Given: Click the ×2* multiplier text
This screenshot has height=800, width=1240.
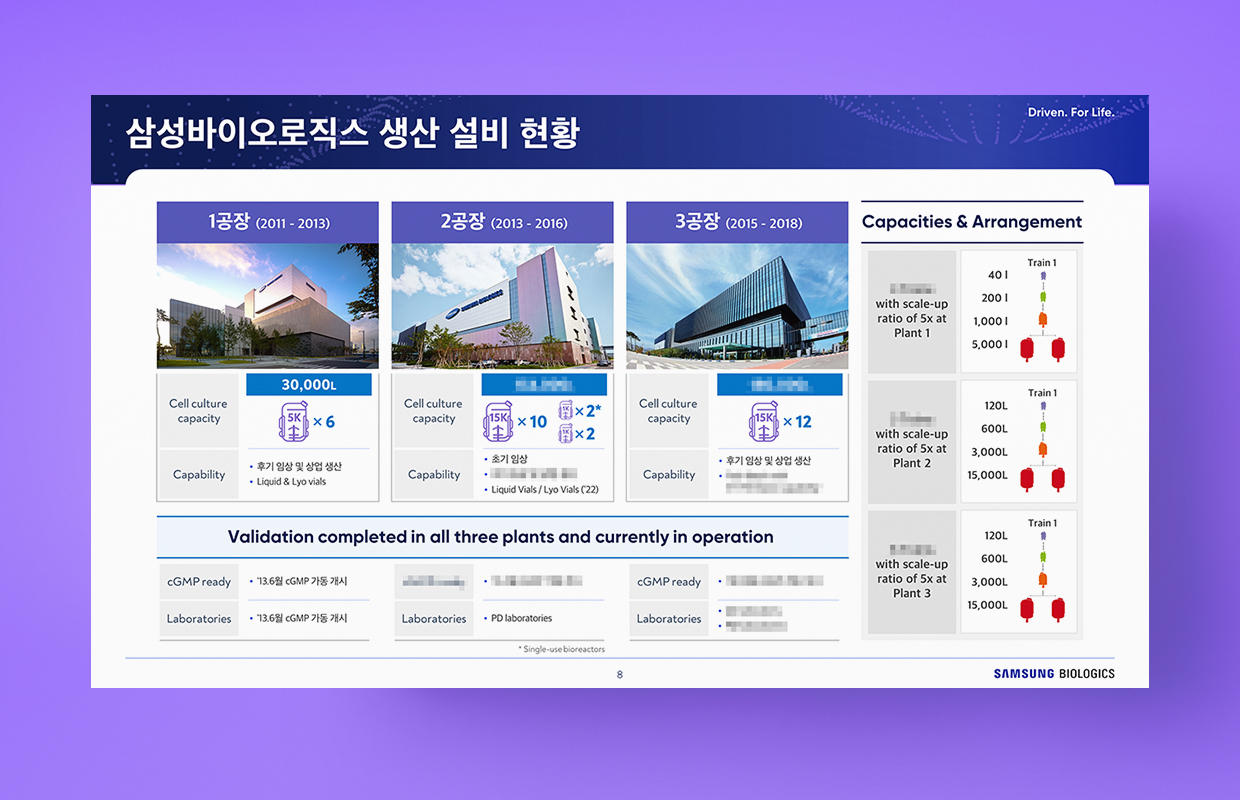Looking at the screenshot, I should click(x=587, y=411).
